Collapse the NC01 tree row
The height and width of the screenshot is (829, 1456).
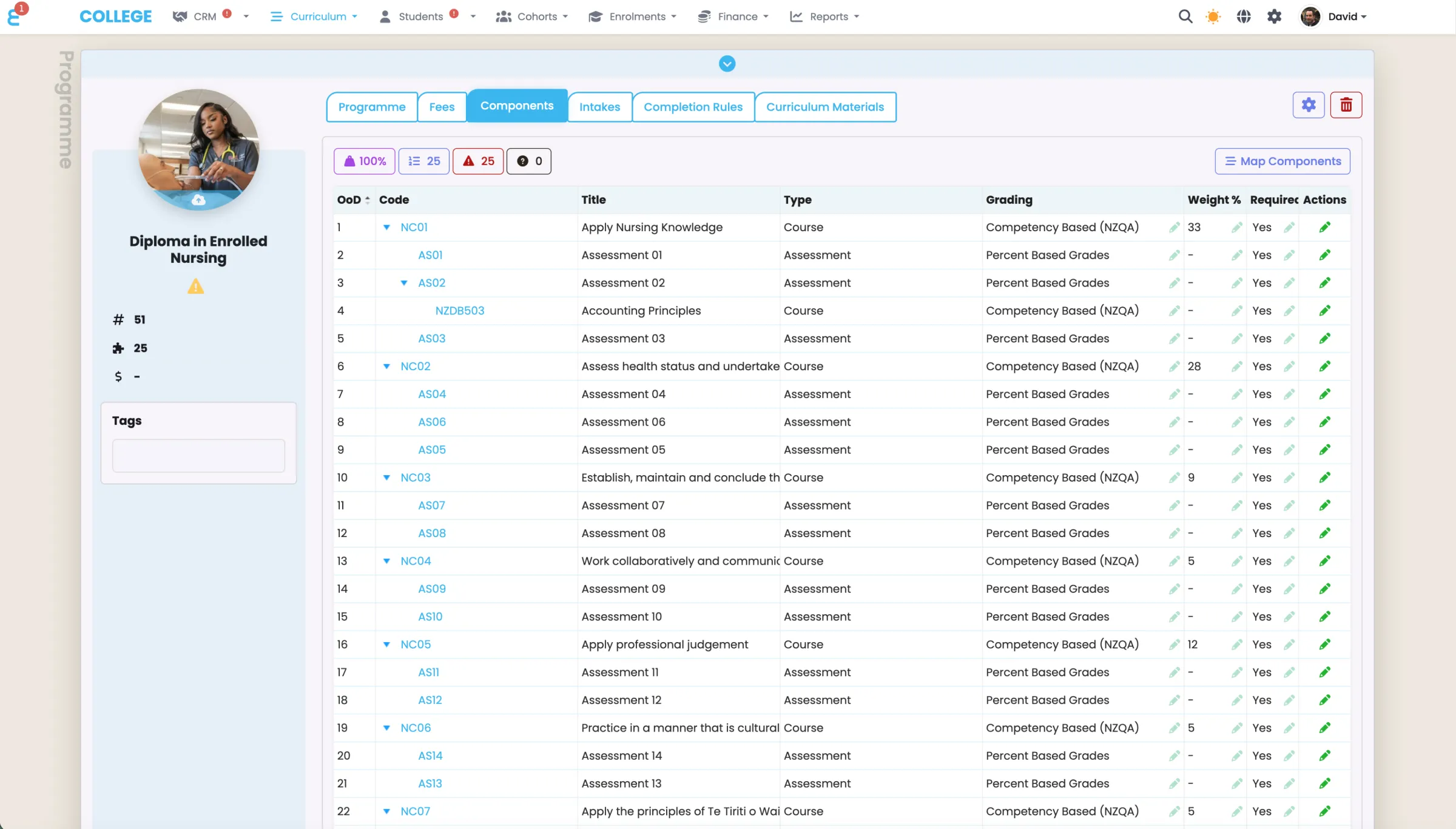click(386, 228)
